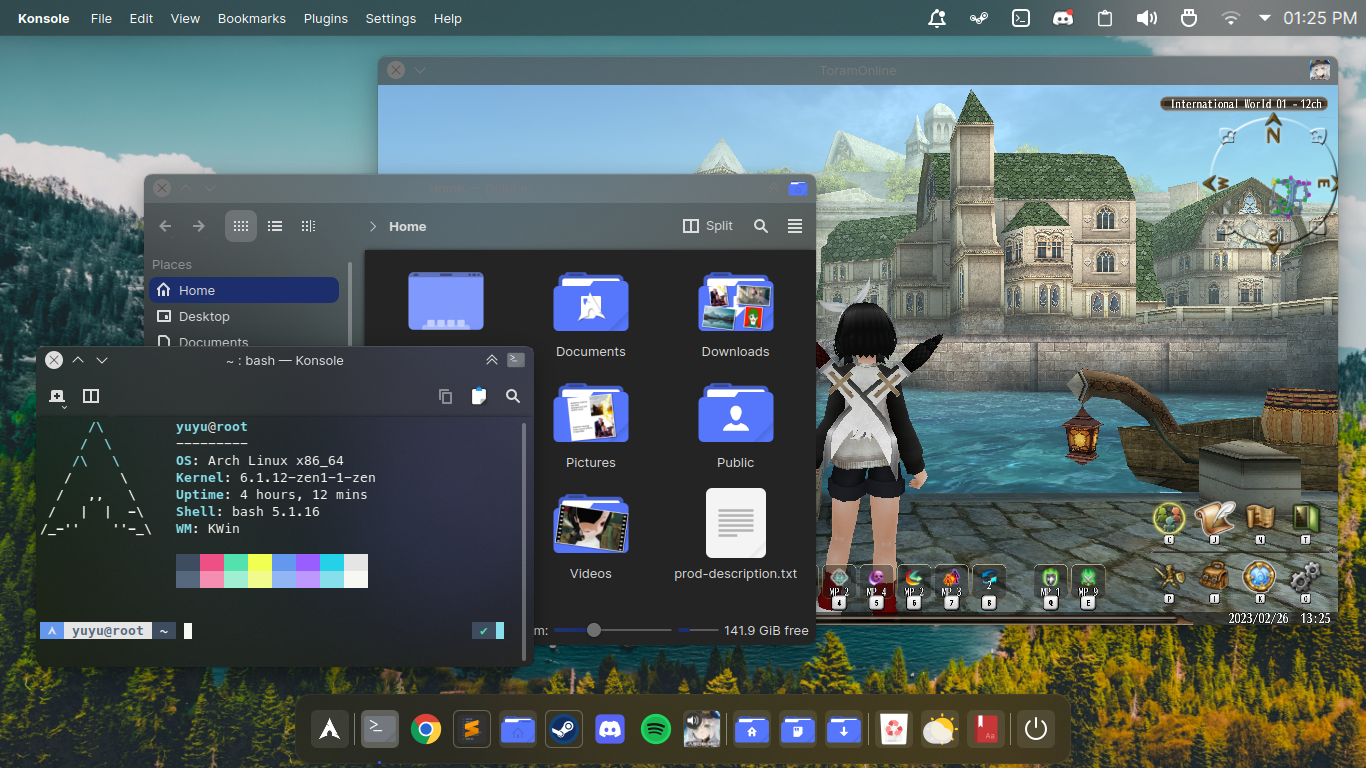Expand the system tray hidden icons arrow
1366x768 pixels.
(x=1265, y=18)
